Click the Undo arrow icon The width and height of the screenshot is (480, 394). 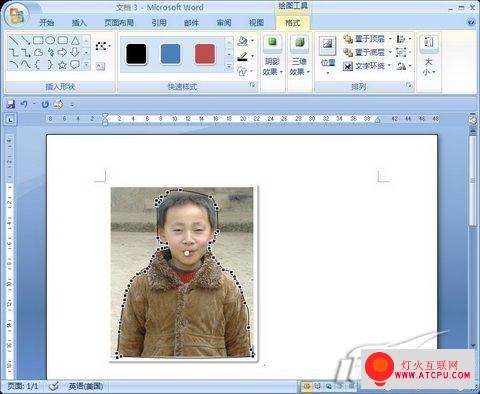[24, 105]
